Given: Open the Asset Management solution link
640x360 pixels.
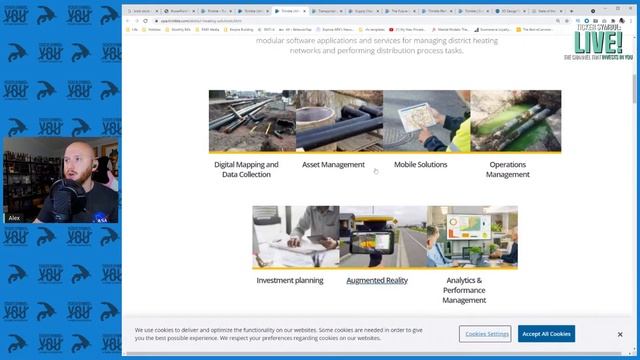Looking at the screenshot, I should pyautogui.click(x=333, y=164).
